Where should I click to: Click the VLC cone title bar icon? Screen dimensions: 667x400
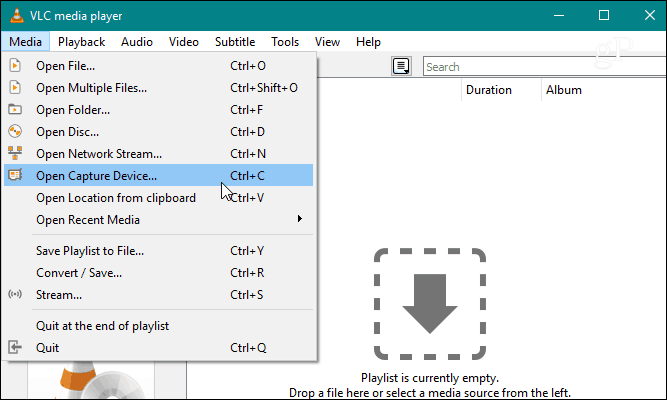(17, 15)
